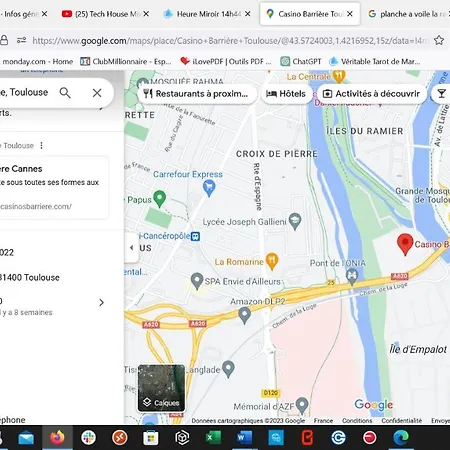Clear the search with X icon

[x=97, y=93]
